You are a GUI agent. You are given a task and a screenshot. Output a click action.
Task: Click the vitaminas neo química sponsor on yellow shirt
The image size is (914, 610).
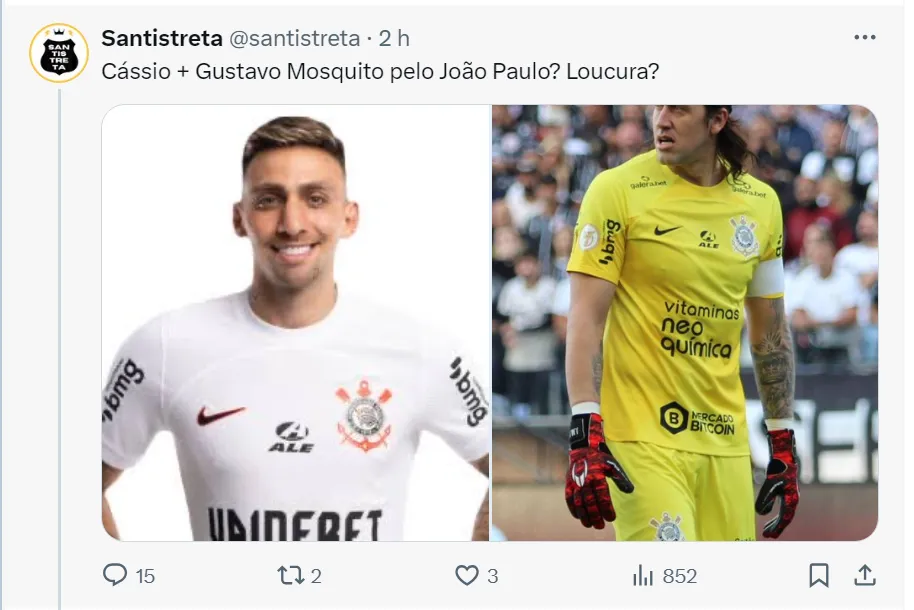click(698, 328)
